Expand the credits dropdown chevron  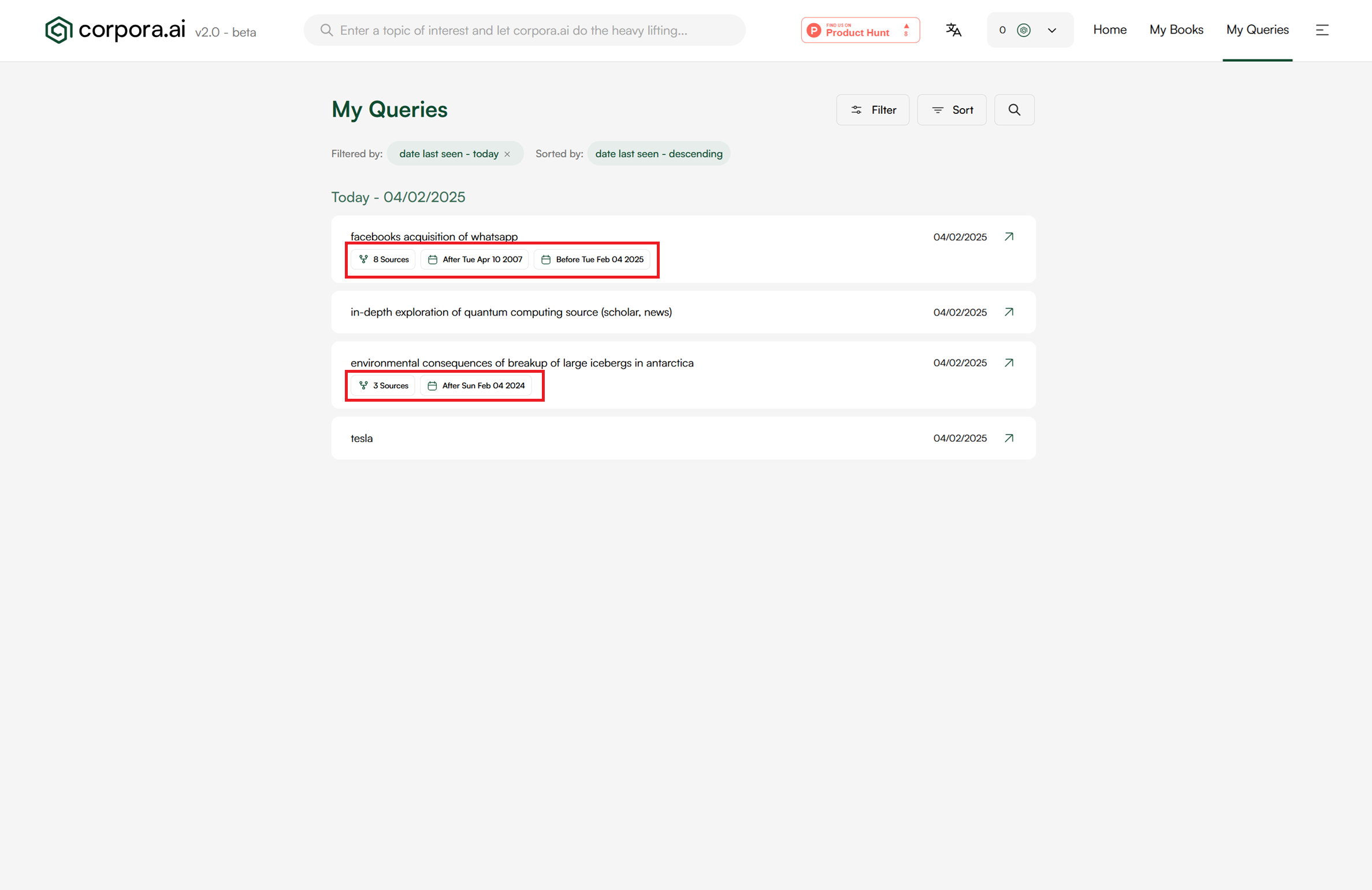point(1051,31)
